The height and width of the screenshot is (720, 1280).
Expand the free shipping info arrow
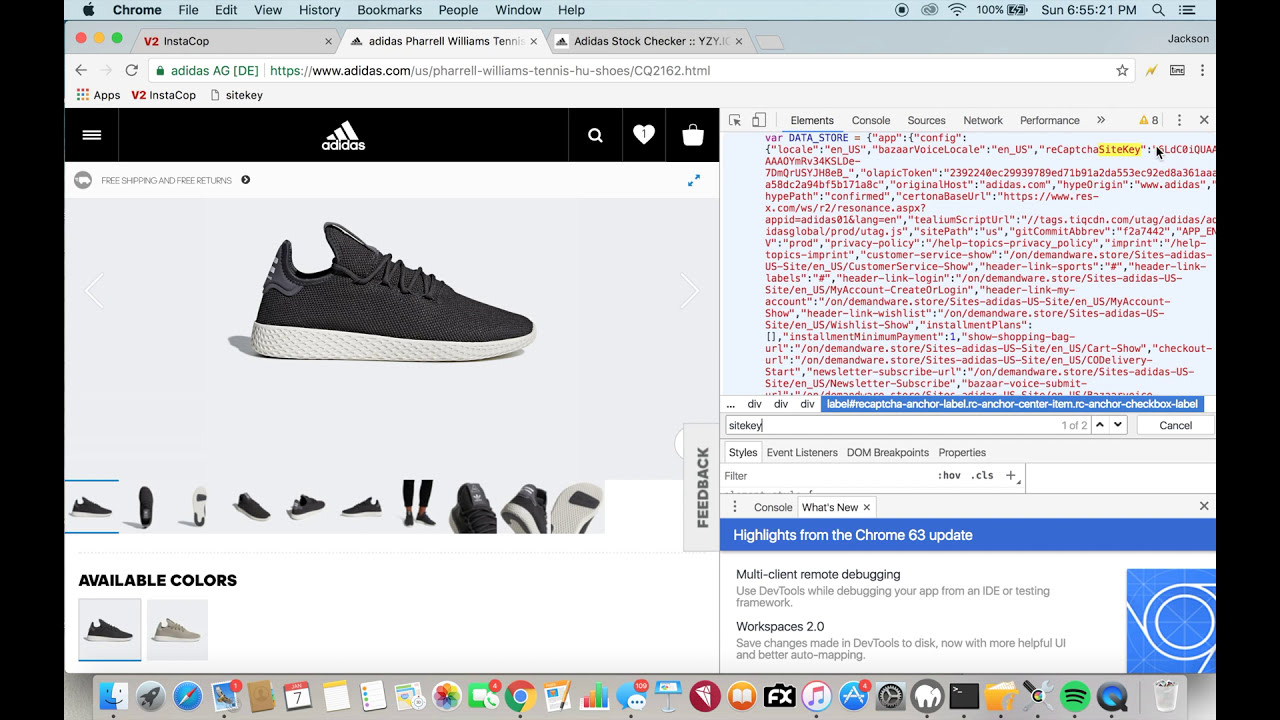pos(245,180)
